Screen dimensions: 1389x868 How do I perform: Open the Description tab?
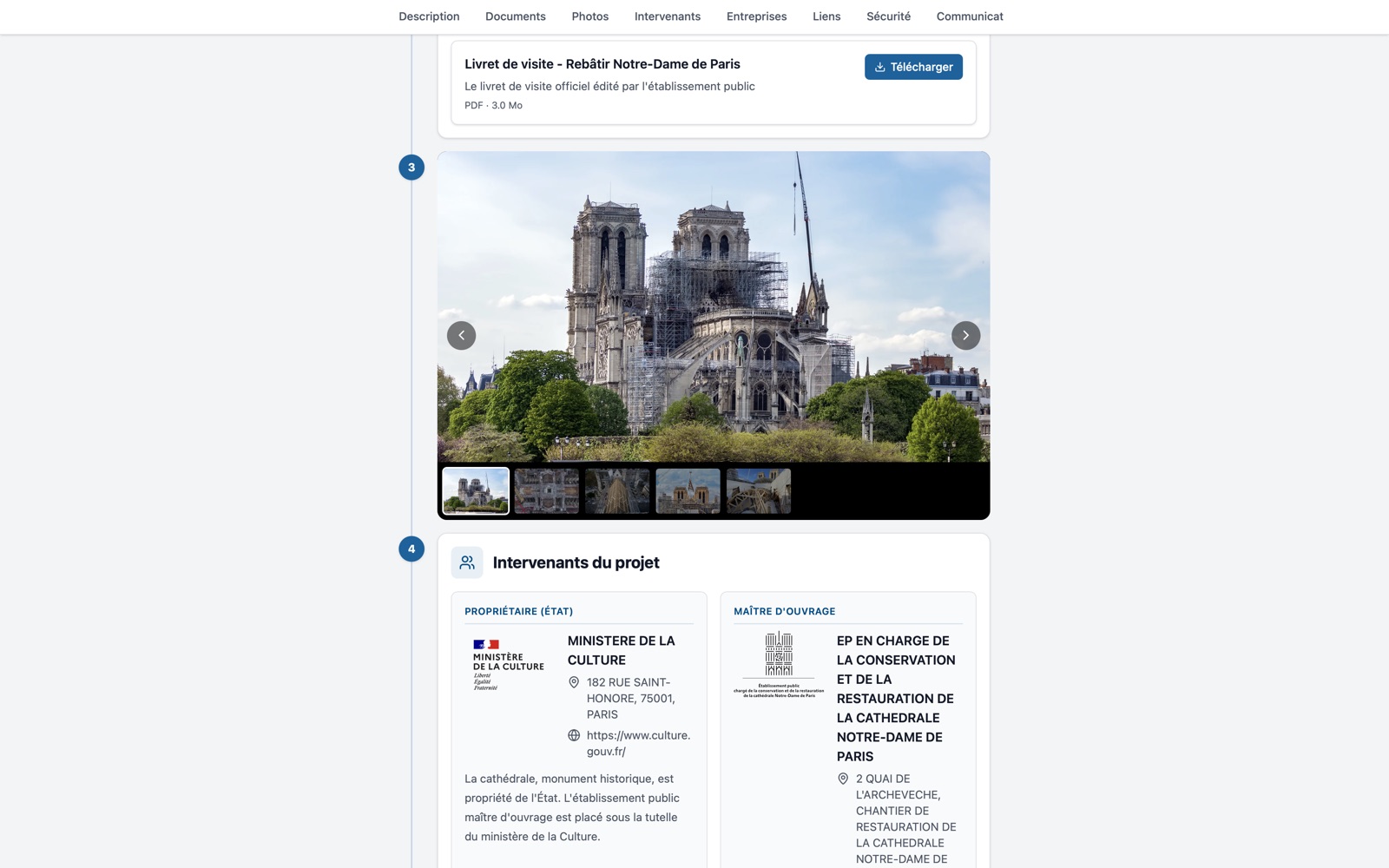(x=429, y=16)
